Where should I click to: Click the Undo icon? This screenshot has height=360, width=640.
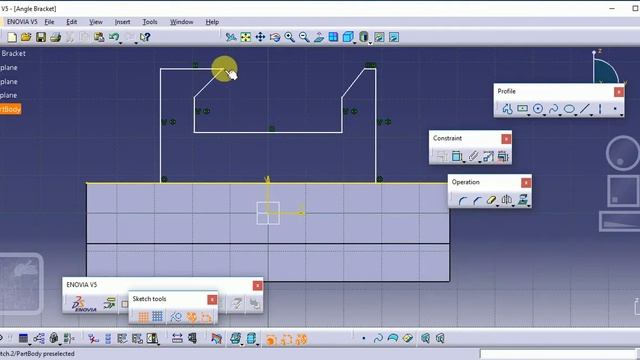pyautogui.click(x=113, y=37)
